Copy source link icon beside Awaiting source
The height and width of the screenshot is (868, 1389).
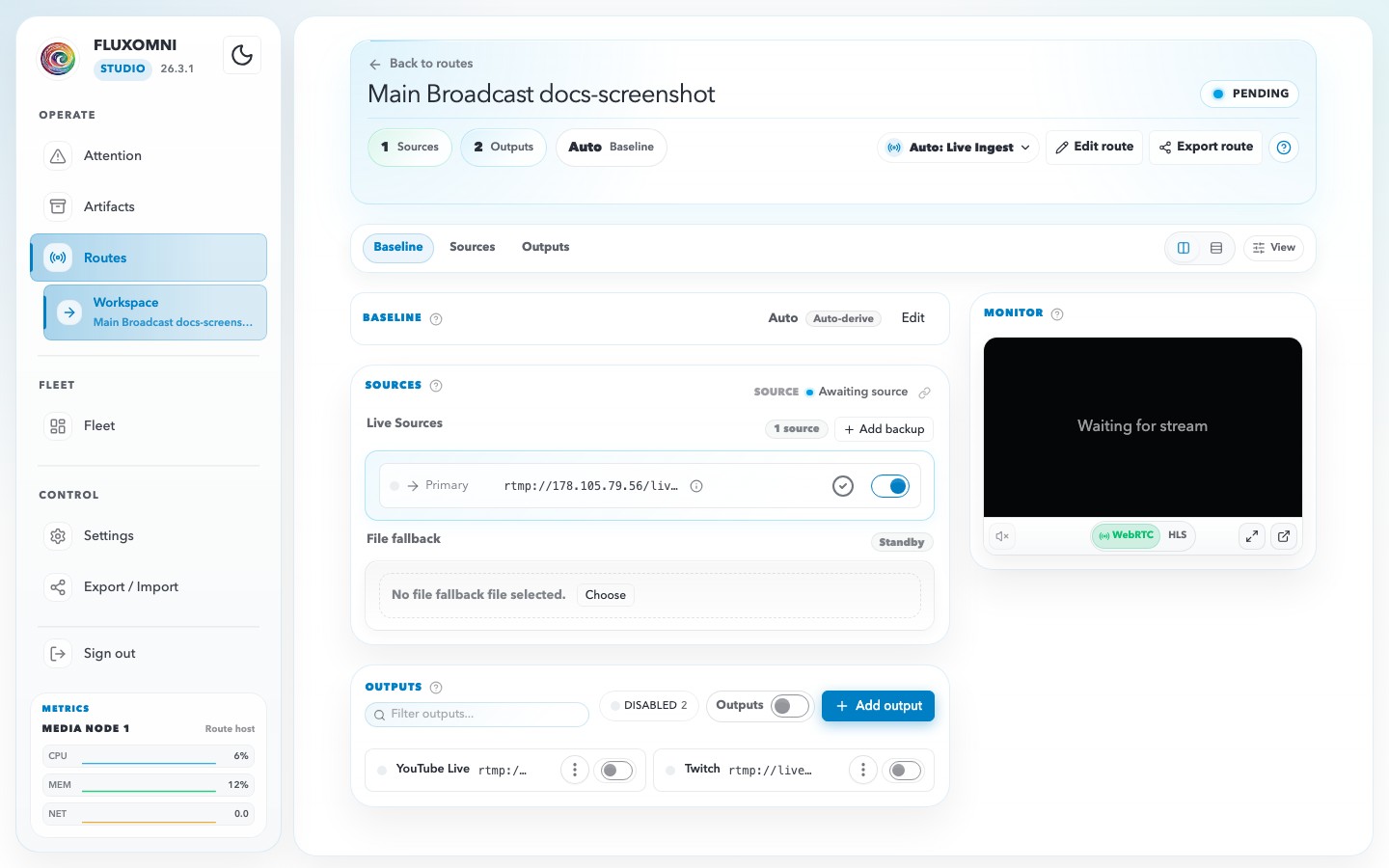pos(924,393)
